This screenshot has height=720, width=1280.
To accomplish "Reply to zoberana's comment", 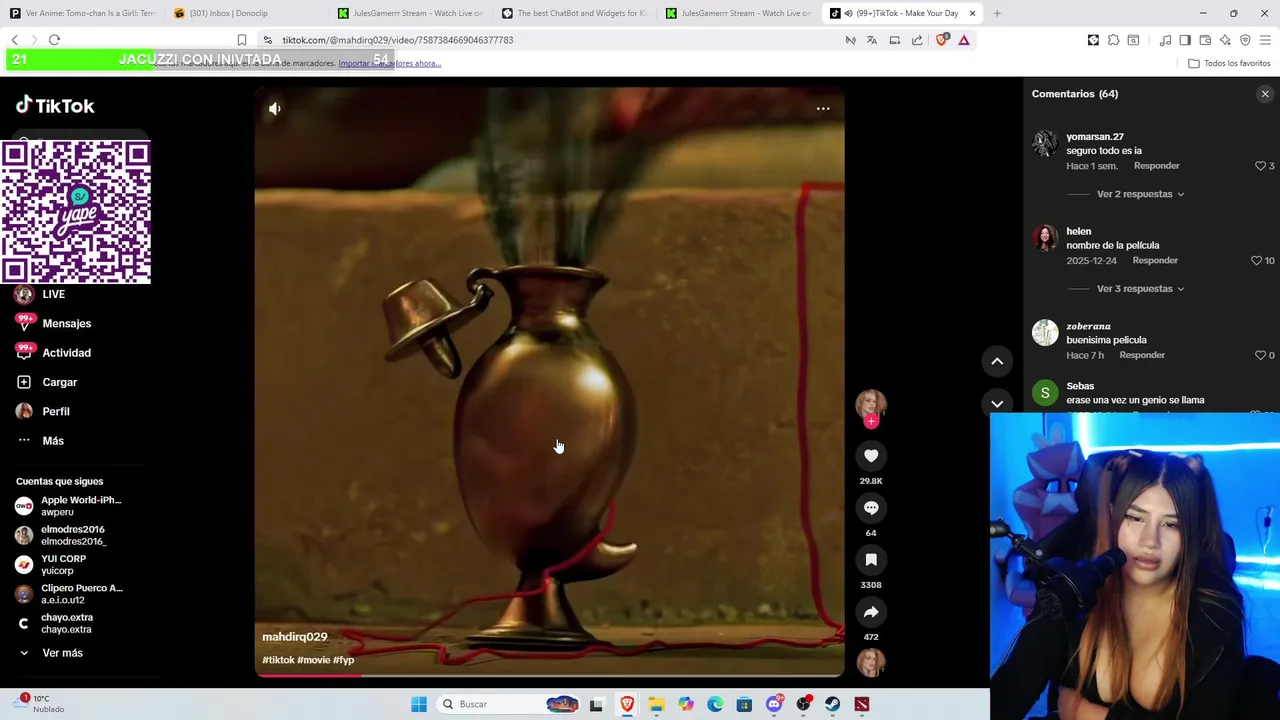I will (1142, 355).
